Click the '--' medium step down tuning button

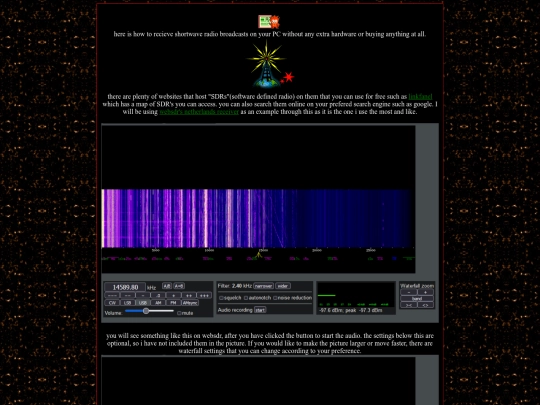pos(127,295)
